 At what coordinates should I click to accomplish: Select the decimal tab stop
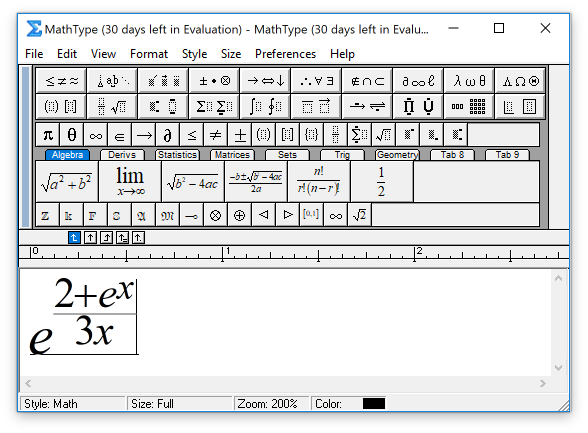[x=138, y=237]
